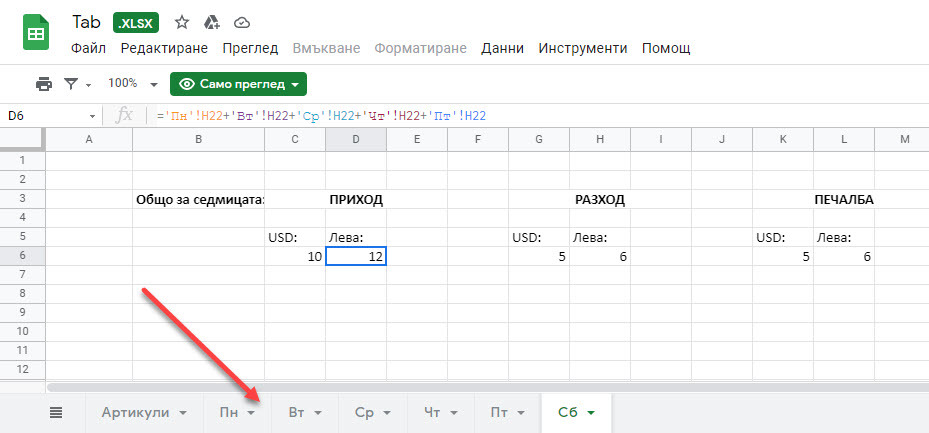Click the Google Sheets home logo
Image resolution: width=929 pixels, height=433 pixels.
click(x=37, y=34)
